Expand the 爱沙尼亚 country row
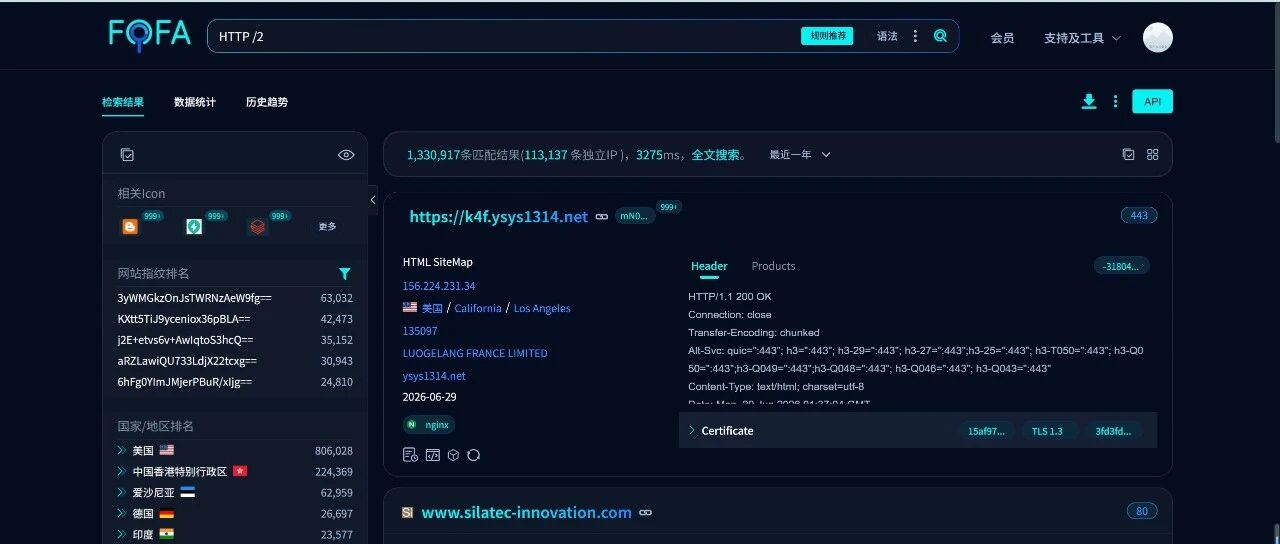1280x544 pixels. pos(122,493)
